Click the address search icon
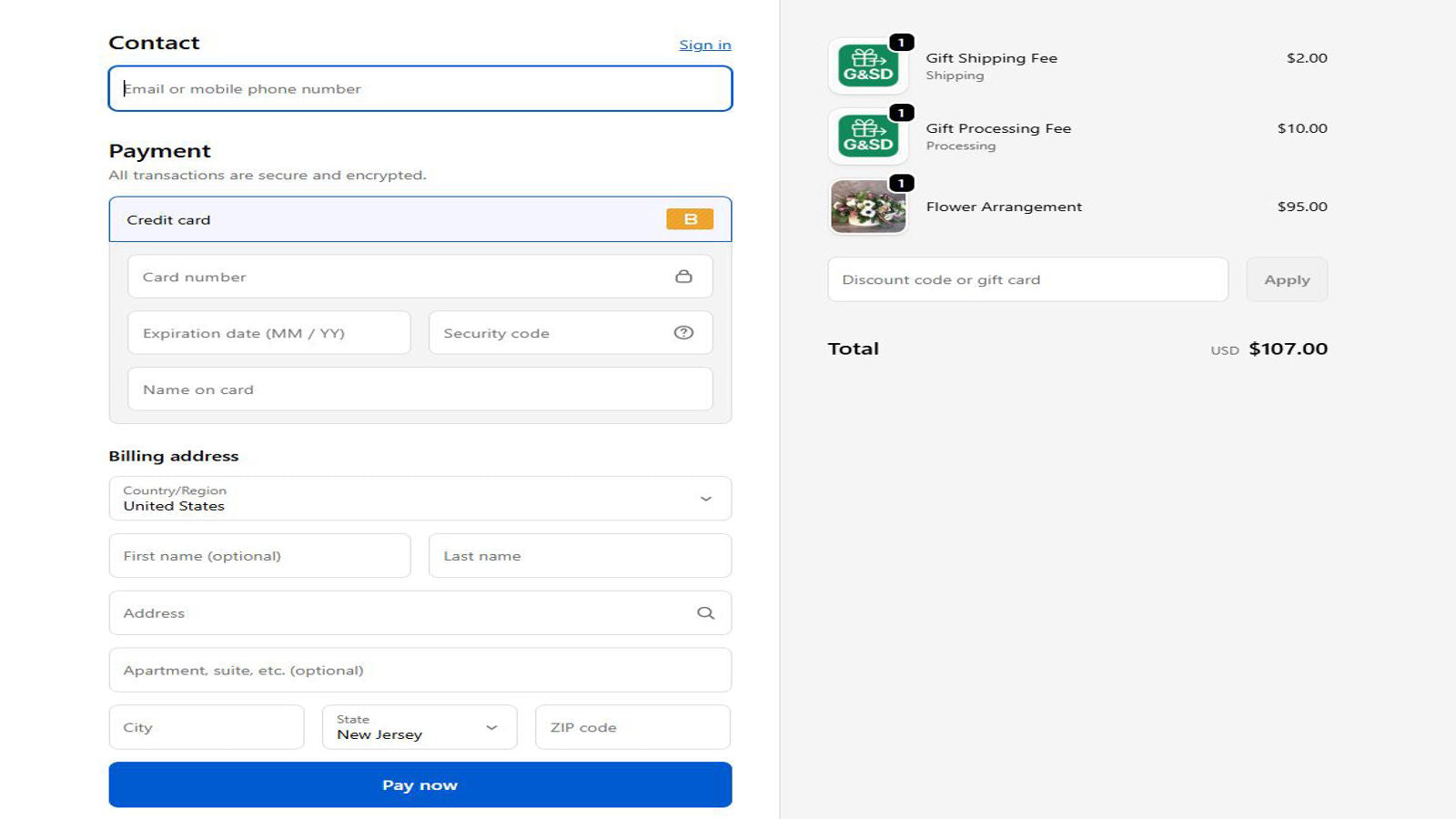 705,612
